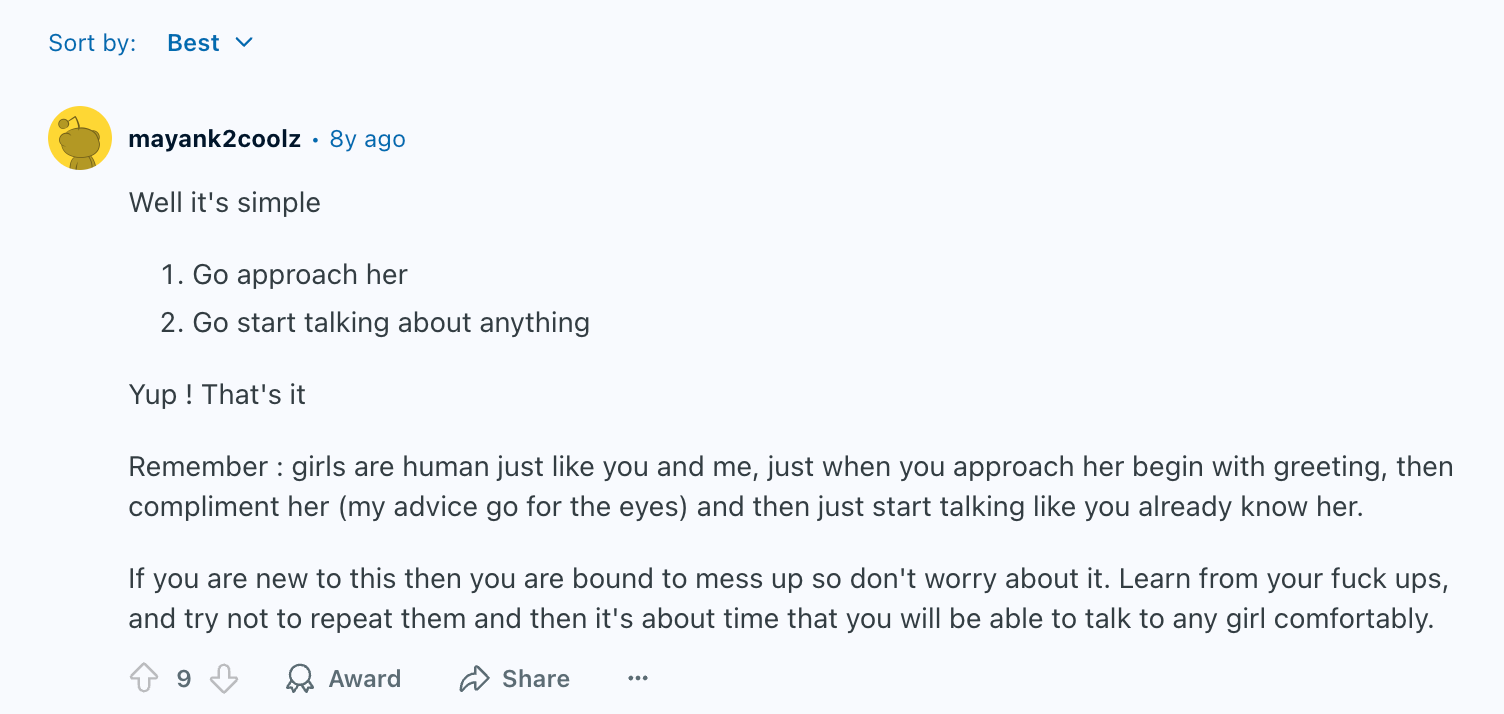Visit the mayank2coolz username profile link

215,139
